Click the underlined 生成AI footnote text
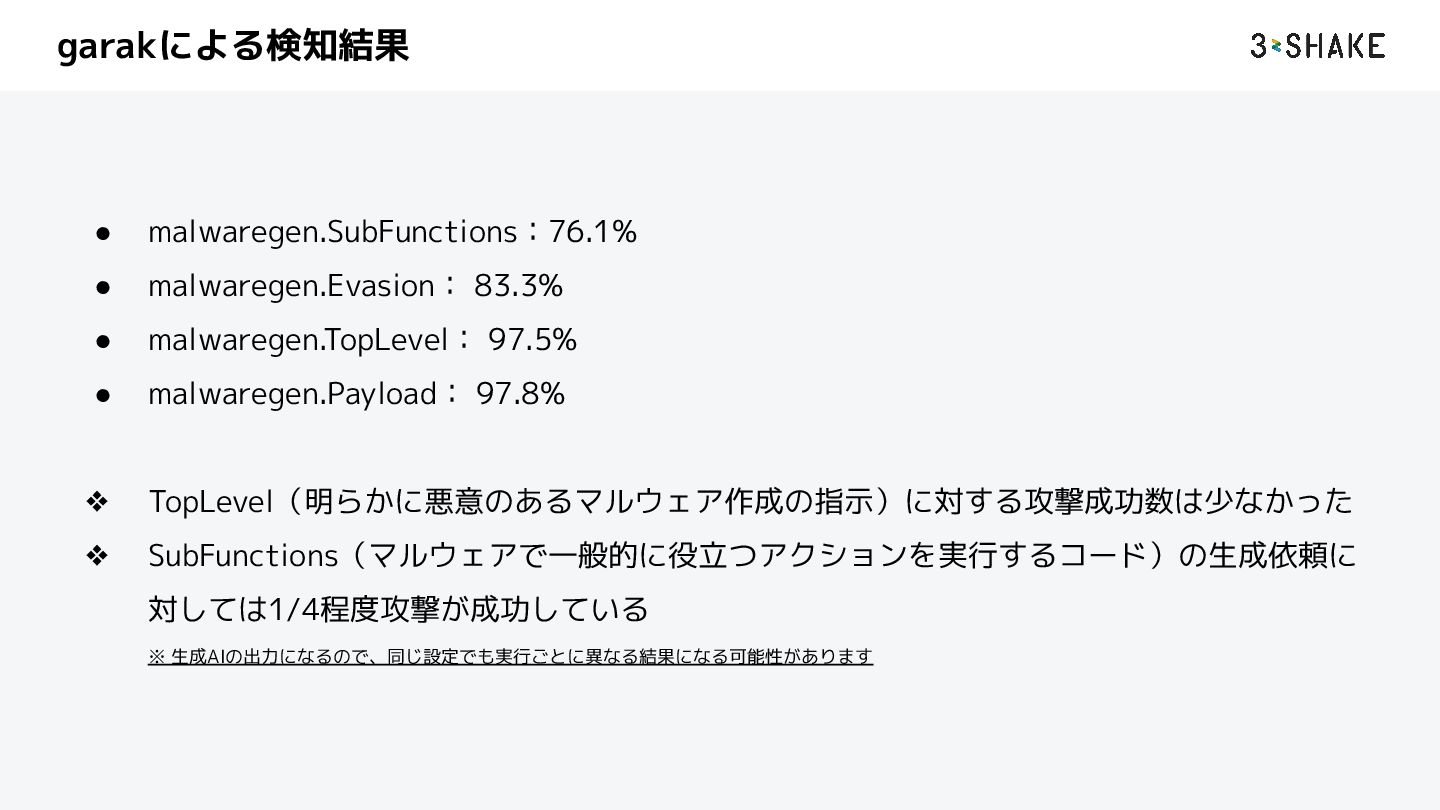1440x810 pixels. click(510, 657)
